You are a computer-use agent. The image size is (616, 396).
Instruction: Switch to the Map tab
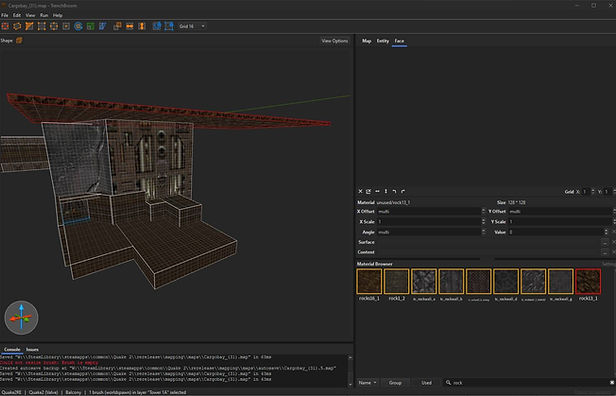tap(367, 41)
